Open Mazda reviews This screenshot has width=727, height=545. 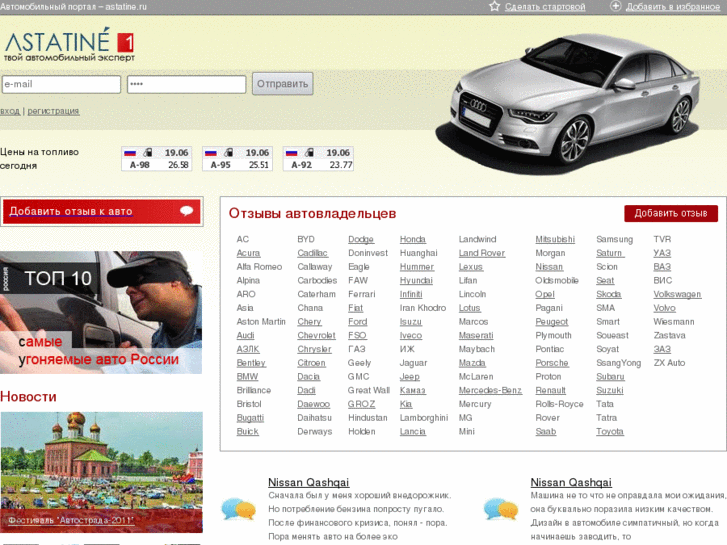pos(472,363)
